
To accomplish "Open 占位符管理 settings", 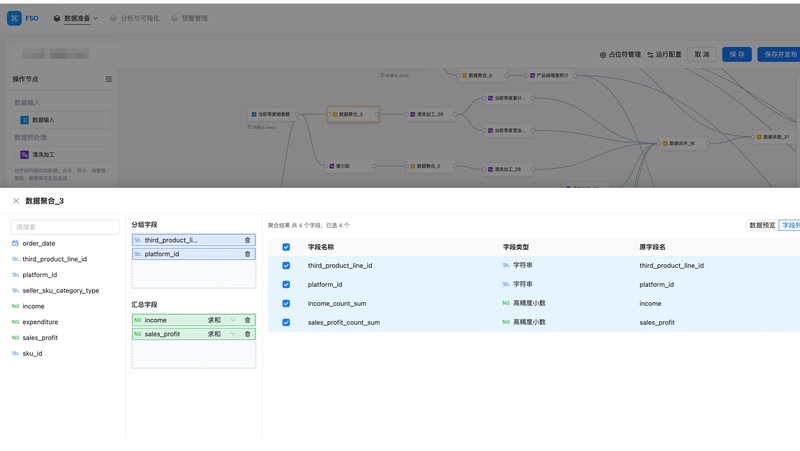I will [x=620, y=55].
